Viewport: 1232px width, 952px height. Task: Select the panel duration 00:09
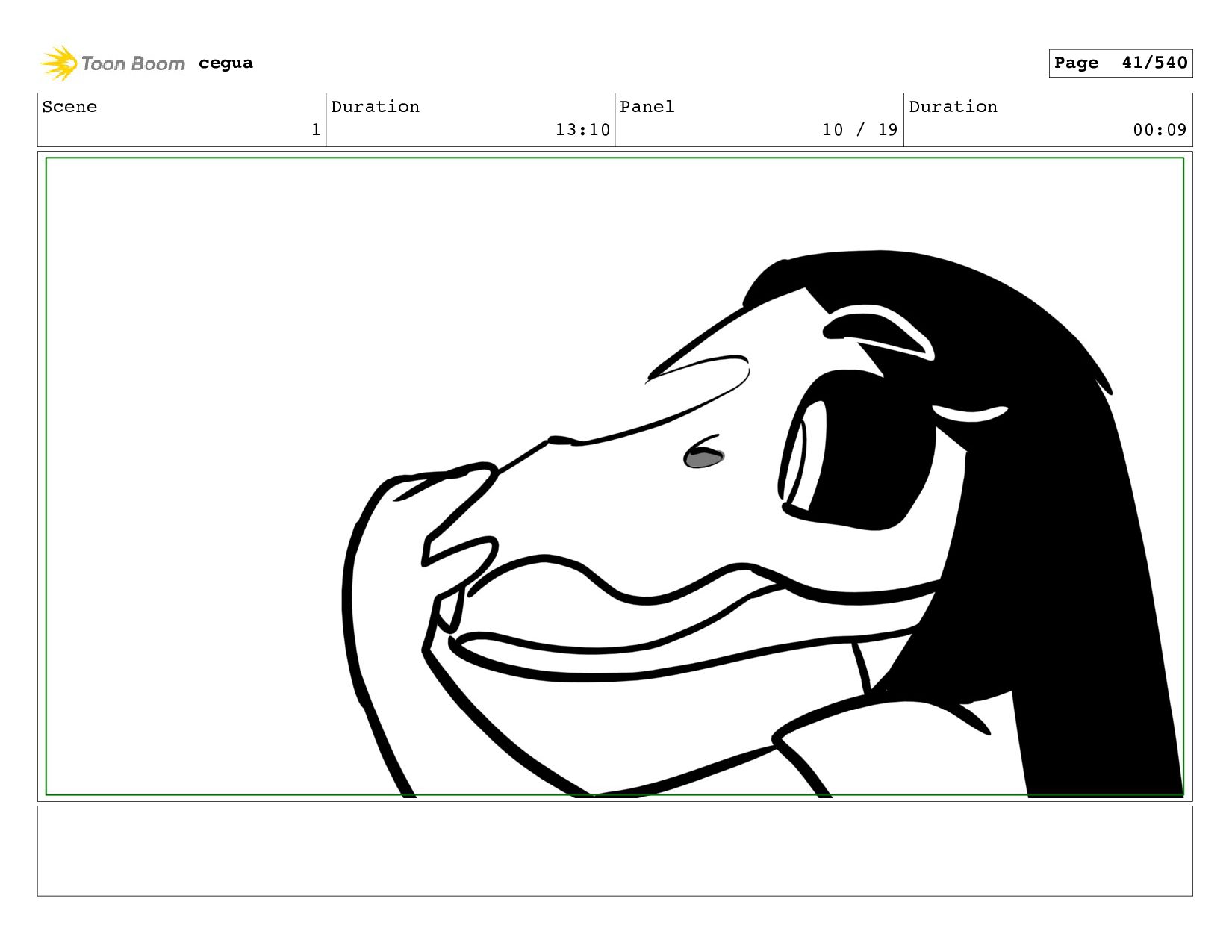(x=1160, y=130)
